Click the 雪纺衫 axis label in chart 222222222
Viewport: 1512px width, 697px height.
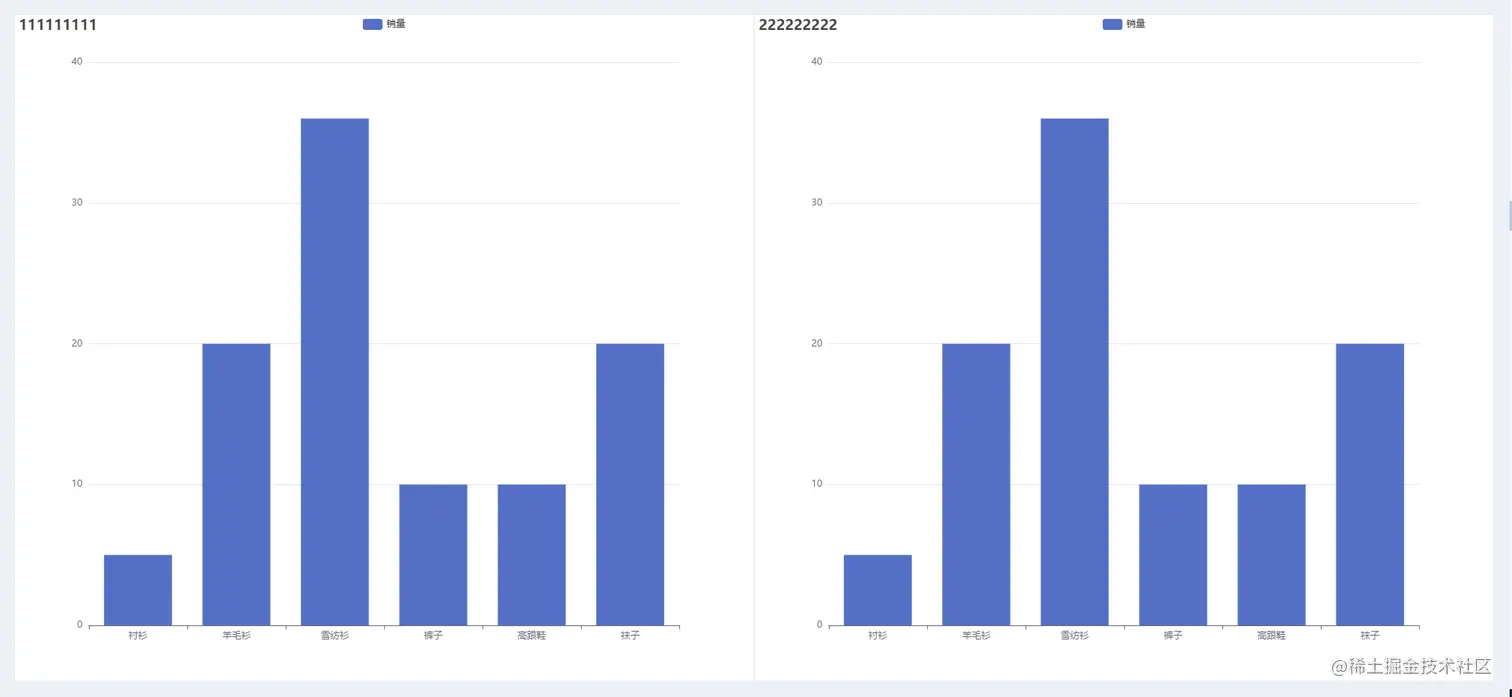click(1075, 636)
